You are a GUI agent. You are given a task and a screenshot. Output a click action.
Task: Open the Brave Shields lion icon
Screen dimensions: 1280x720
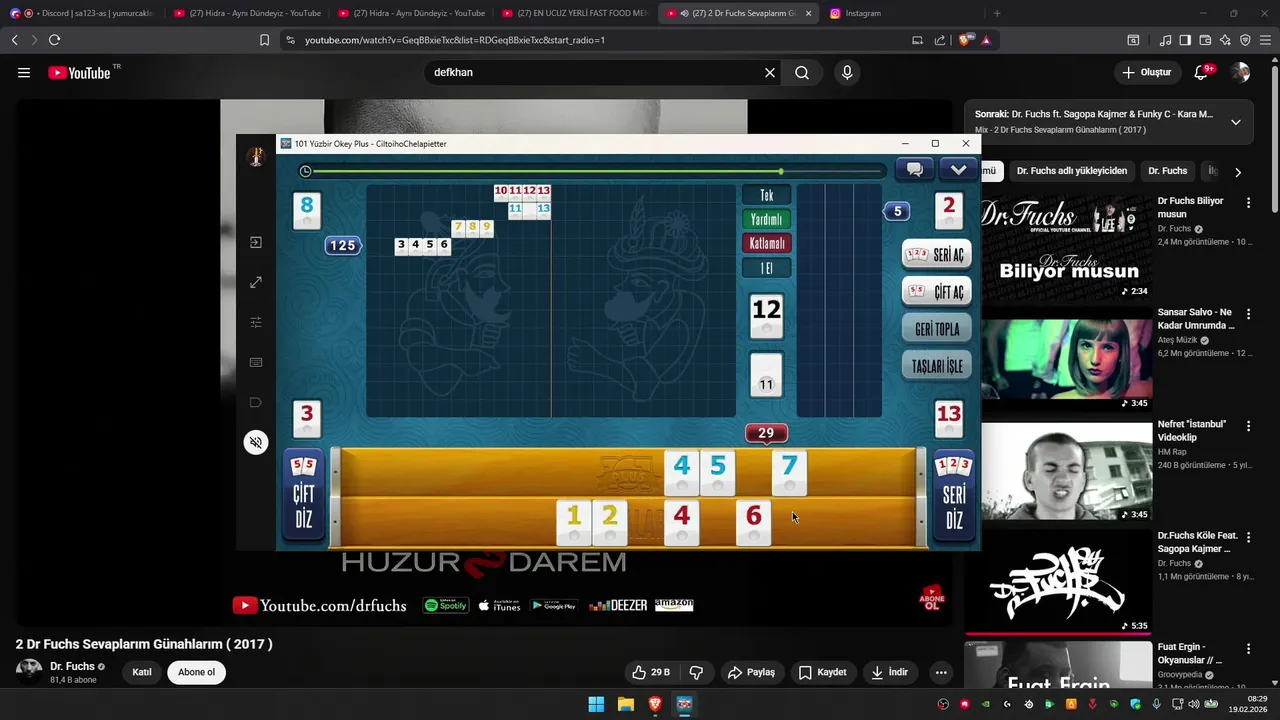[965, 40]
